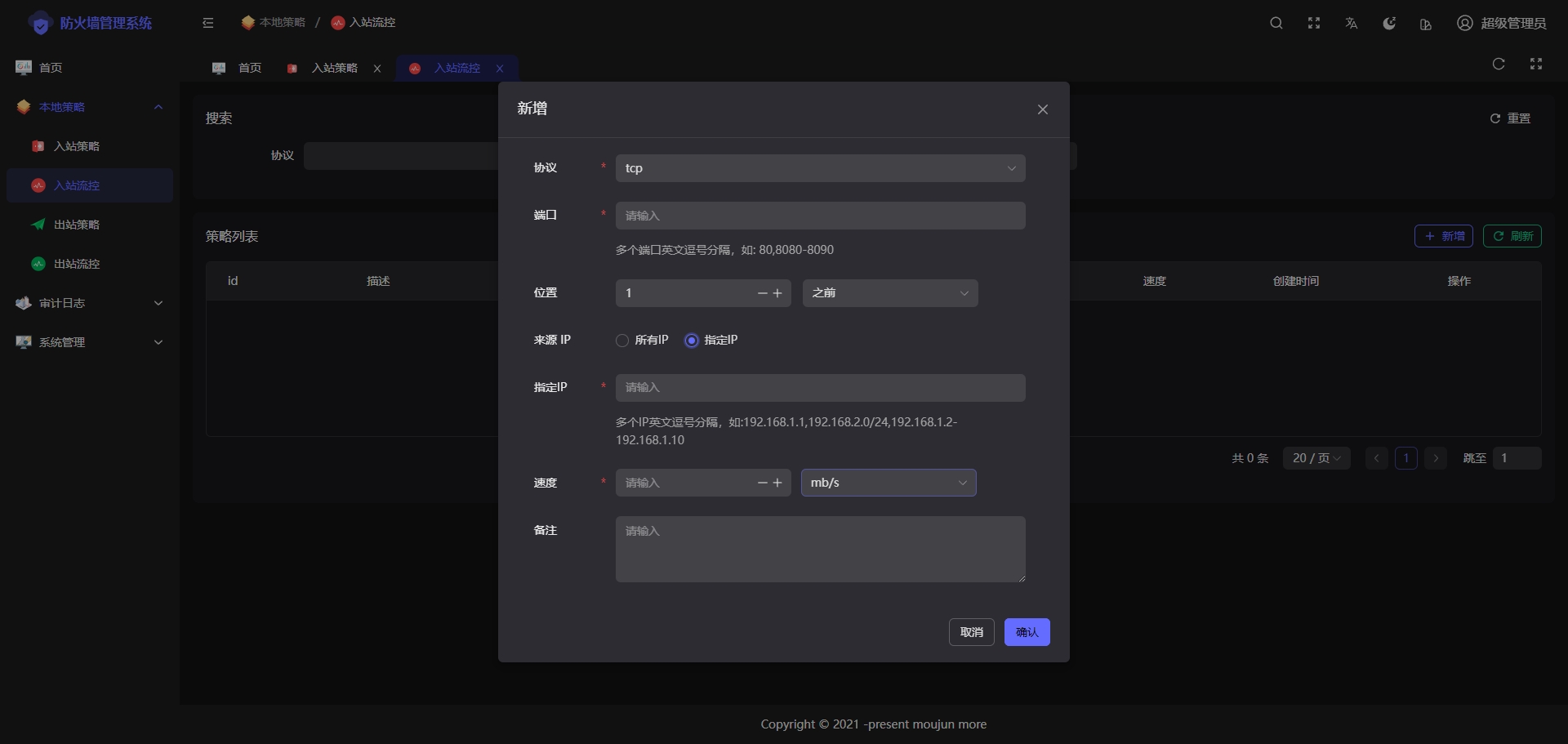Toggle fullscreen icon in the top header
This screenshot has height=744, width=1568.
coord(1314,23)
